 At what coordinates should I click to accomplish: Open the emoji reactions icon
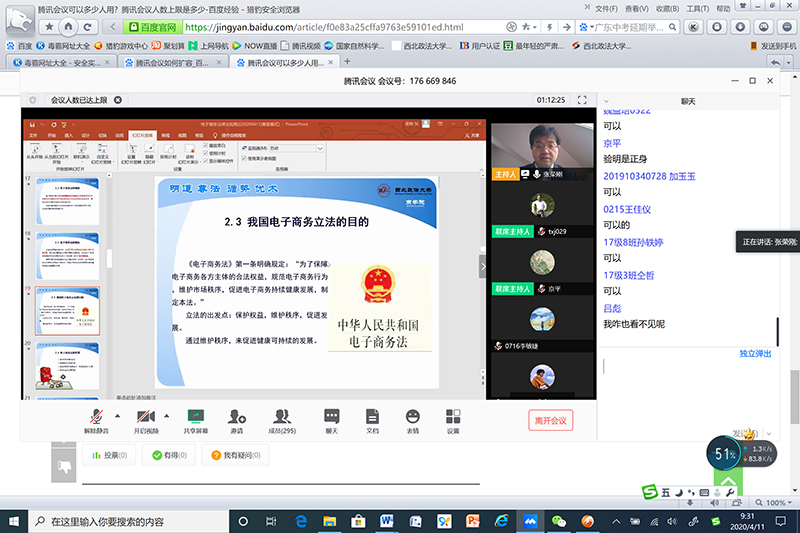pyautogui.click(x=412, y=419)
